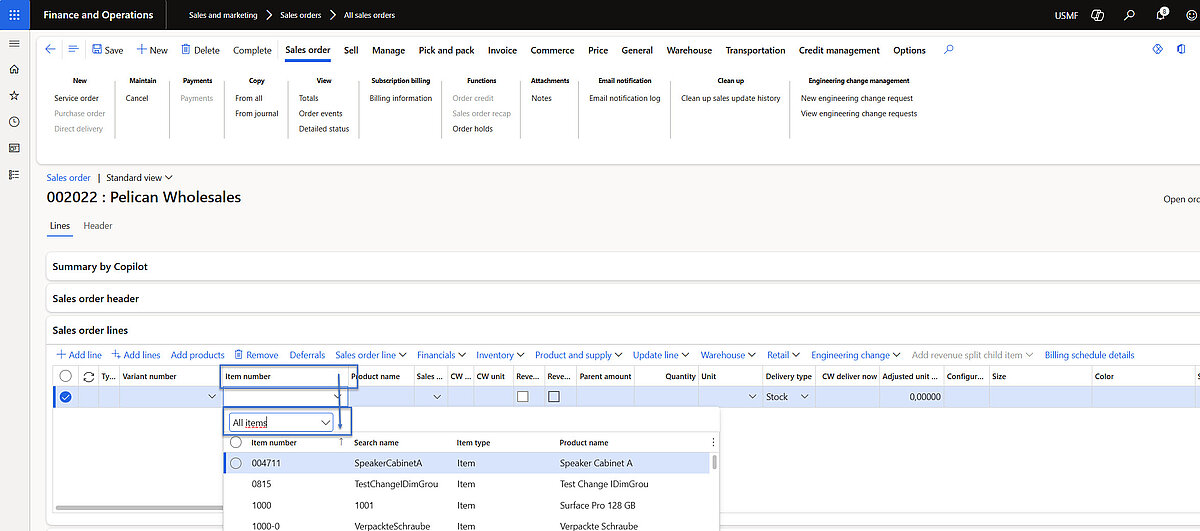Screen dimensions: 1200x531
Task: Click the back arrow in action bar
Action: 51,49
